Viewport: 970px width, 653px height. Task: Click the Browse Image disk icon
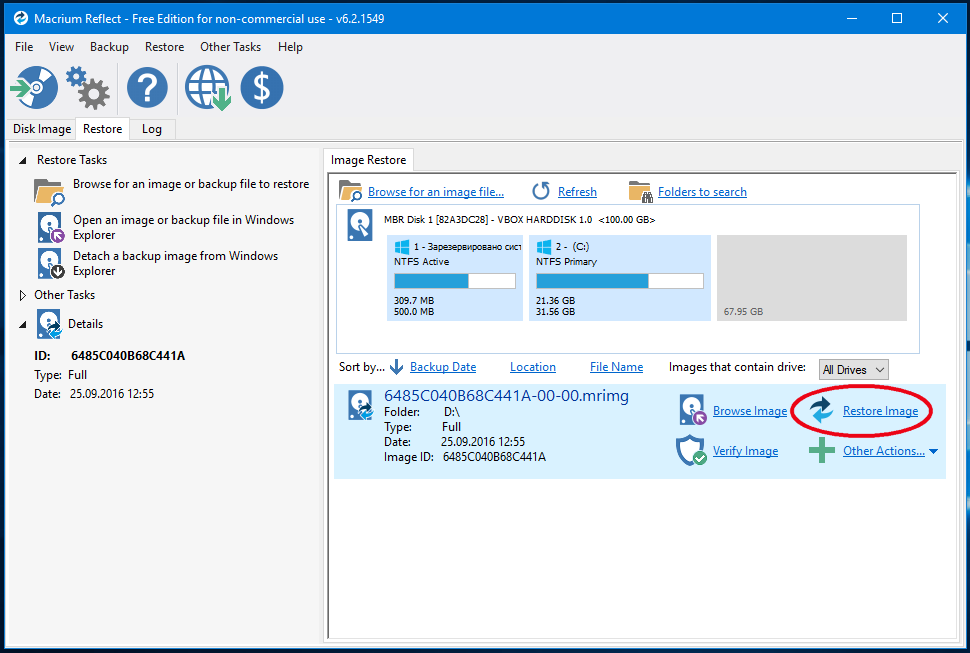click(692, 410)
